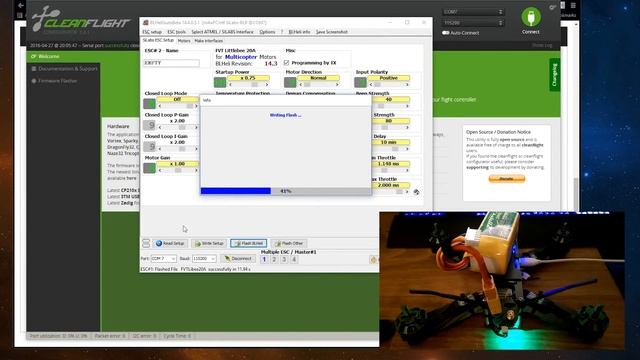Increase Startup Power with the right arrow
Viewport: 640px width, 360px height.
(267, 84)
